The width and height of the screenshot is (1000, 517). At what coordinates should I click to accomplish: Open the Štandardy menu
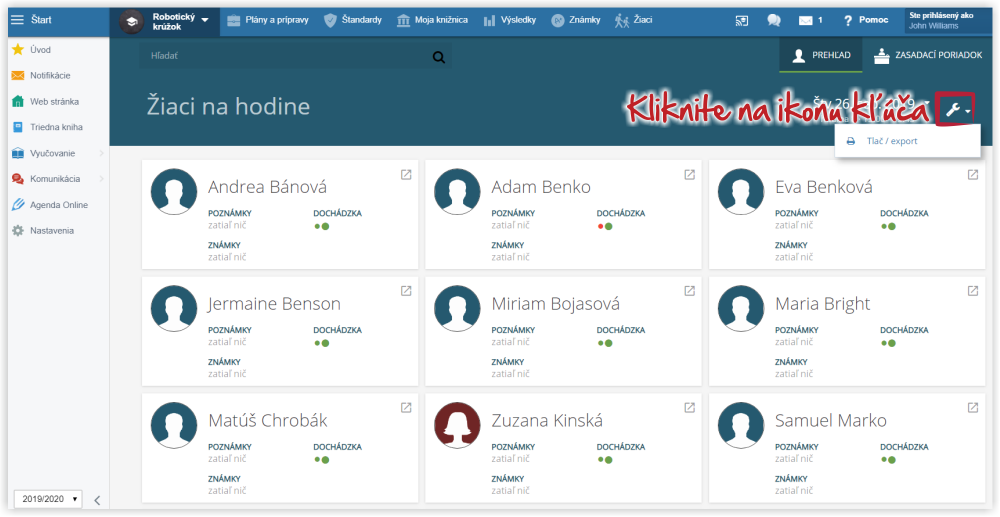pyautogui.click(x=353, y=20)
